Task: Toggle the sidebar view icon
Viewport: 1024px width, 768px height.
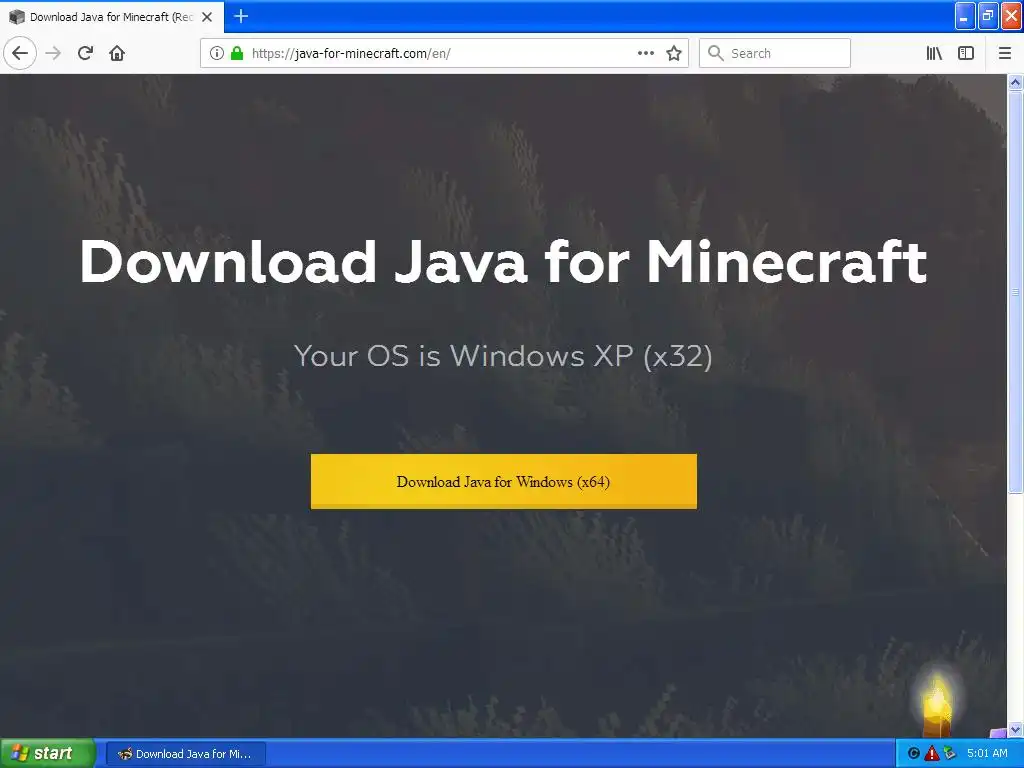Action: pos(966,53)
